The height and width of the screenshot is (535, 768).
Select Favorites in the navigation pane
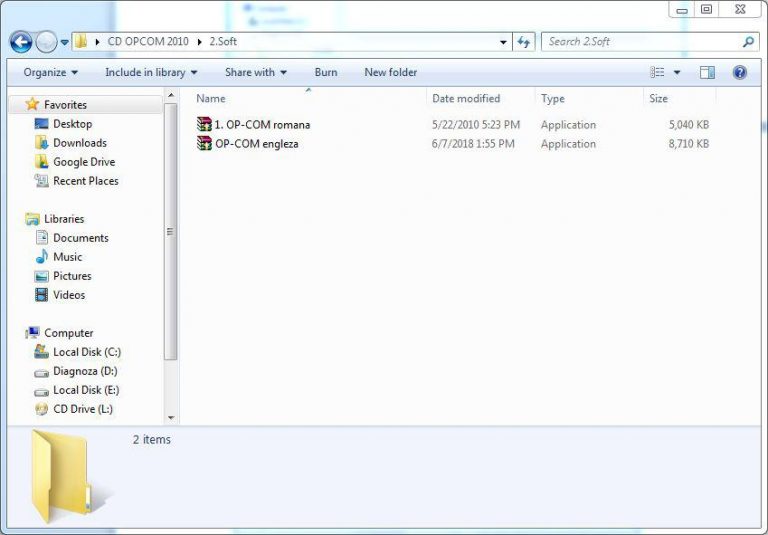pos(65,105)
